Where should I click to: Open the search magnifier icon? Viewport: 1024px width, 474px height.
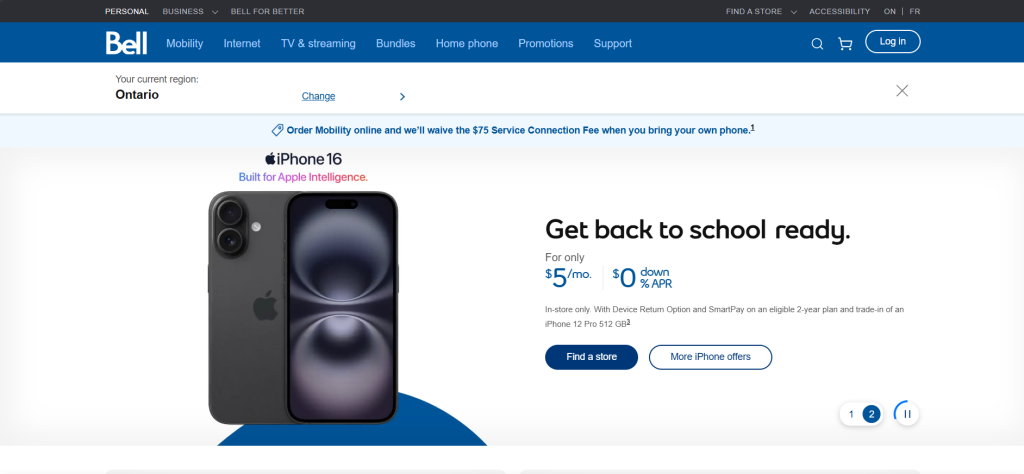817,44
